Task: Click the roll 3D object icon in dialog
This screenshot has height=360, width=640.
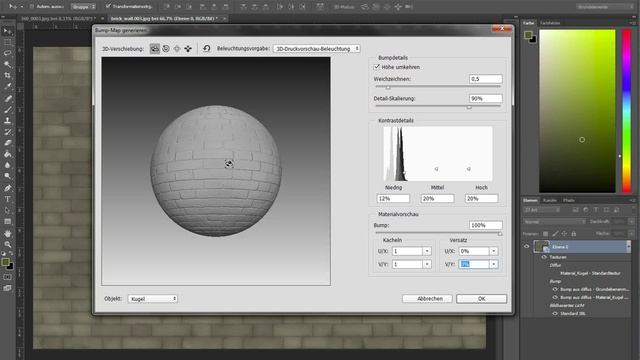Action: pos(166,49)
